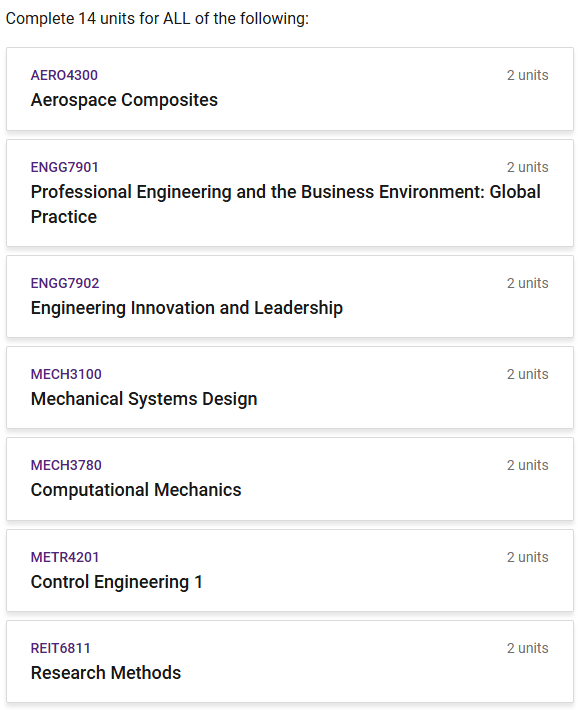This screenshot has width=579, height=710.
Task: Open the REIT6811 course code link
Action: (60, 648)
